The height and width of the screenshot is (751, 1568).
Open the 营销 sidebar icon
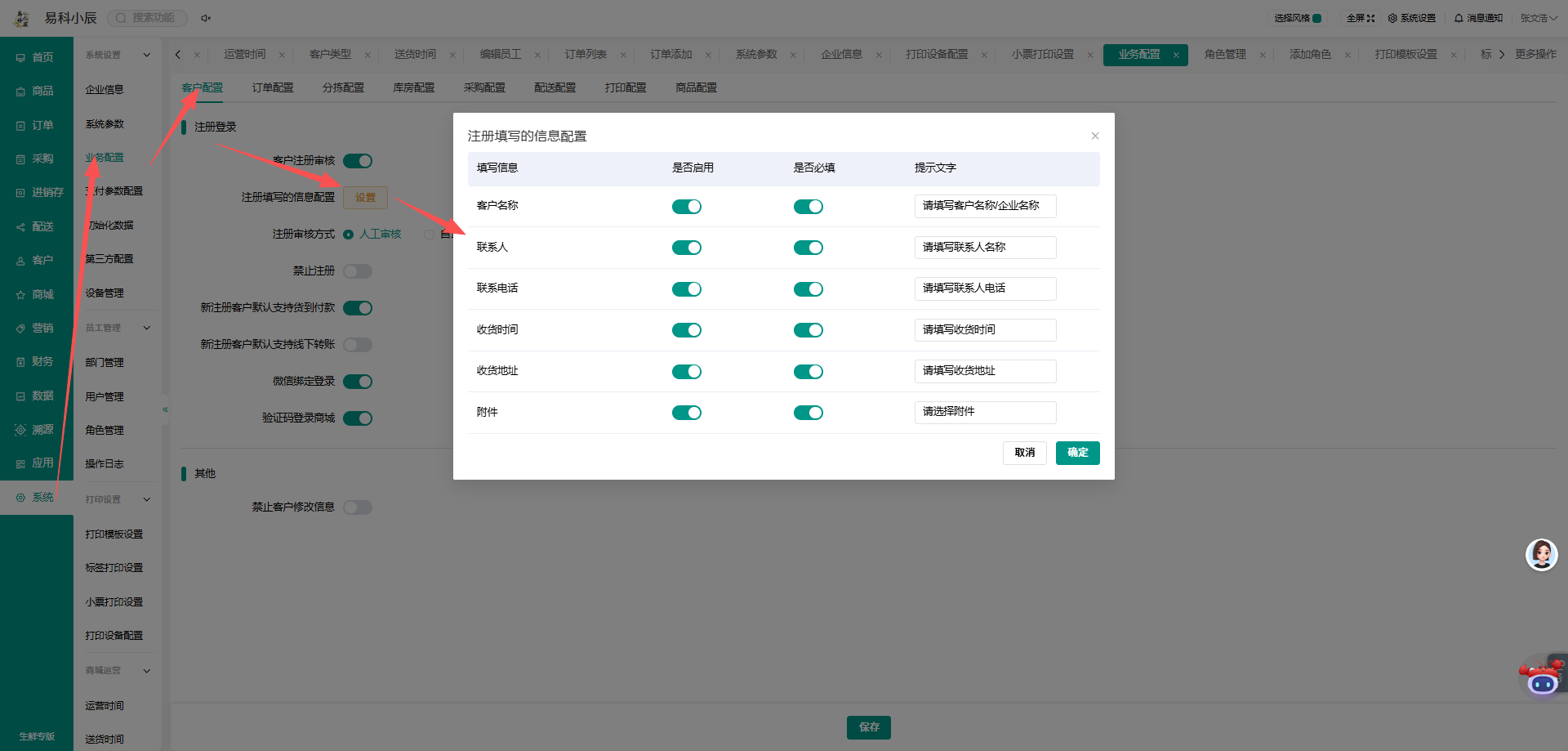pyautogui.click(x=20, y=329)
